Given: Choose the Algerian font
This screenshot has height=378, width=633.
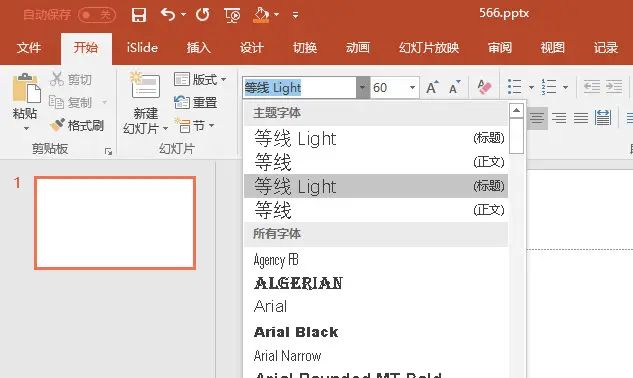Looking at the screenshot, I should pyautogui.click(x=376, y=284).
